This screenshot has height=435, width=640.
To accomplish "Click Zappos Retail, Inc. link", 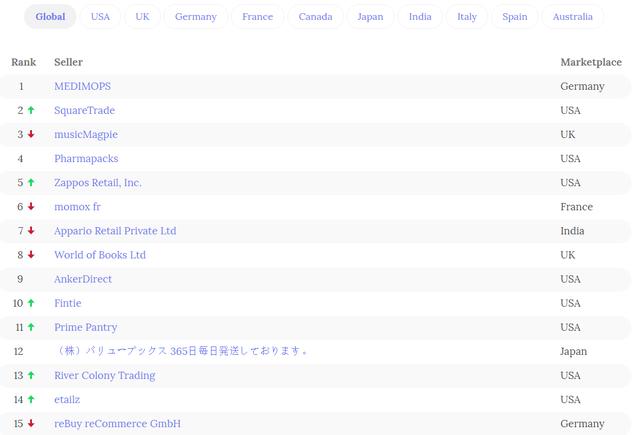I will point(98,183).
